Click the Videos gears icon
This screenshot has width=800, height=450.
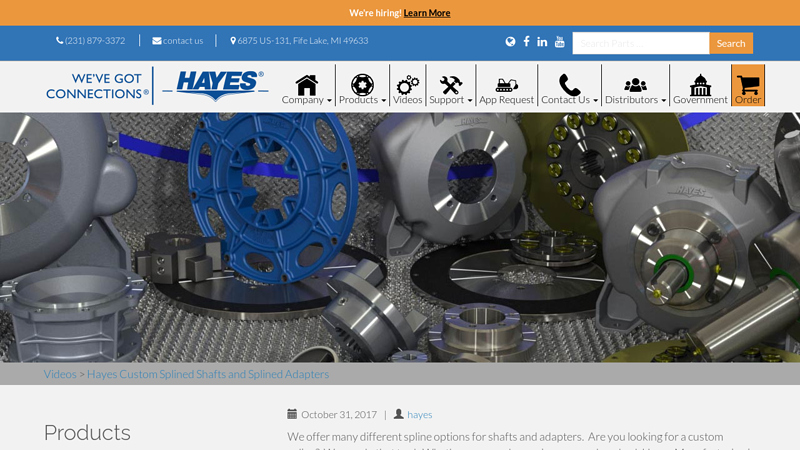[408, 85]
